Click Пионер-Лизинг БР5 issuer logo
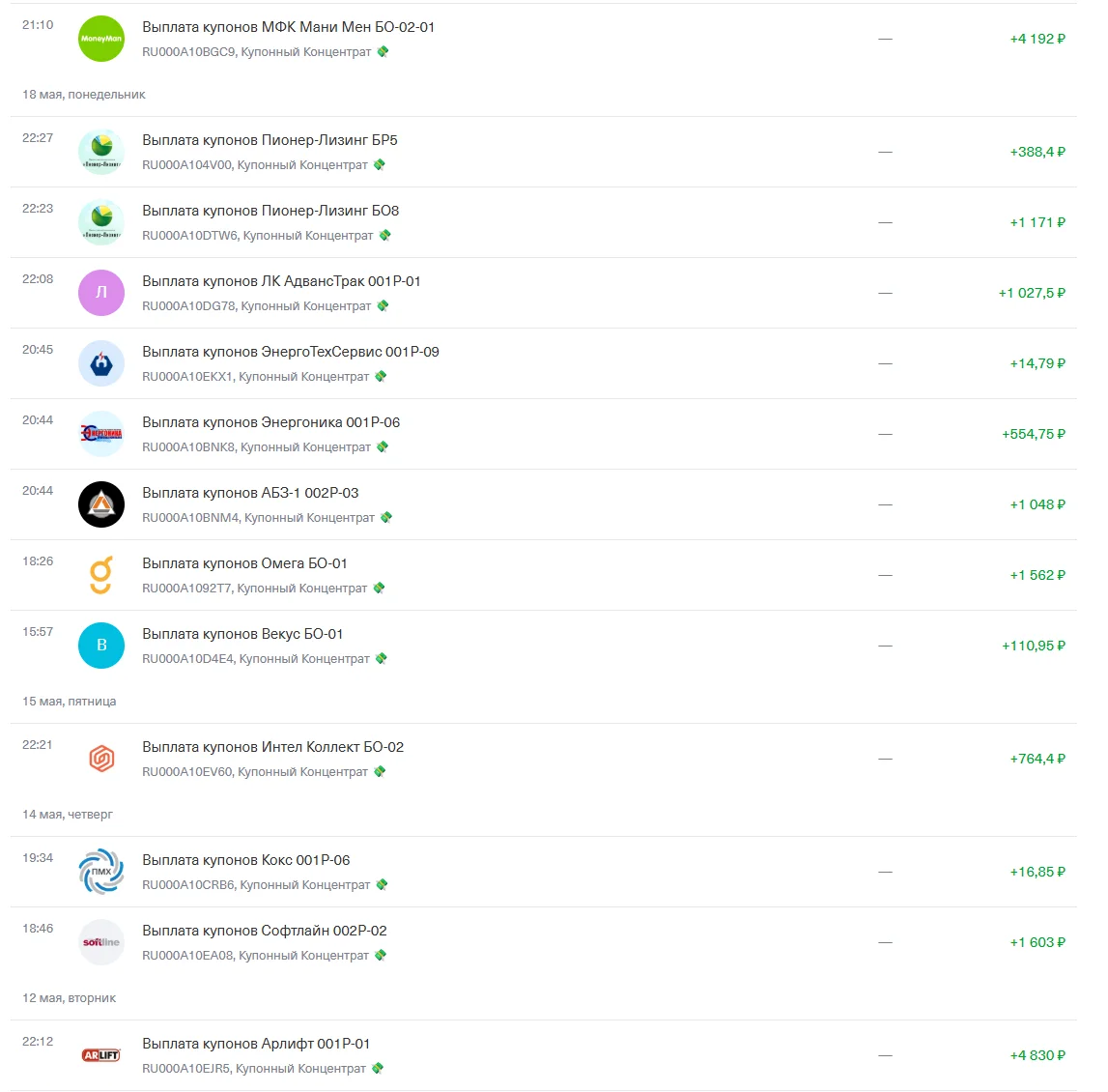This screenshot has height=1092, width=1108. coord(101,152)
